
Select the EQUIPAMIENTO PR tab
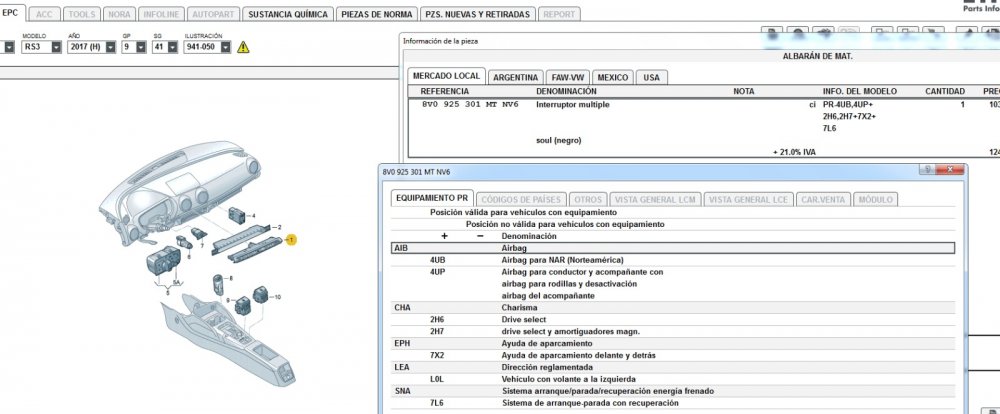pyautogui.click(x=431, y=199)
